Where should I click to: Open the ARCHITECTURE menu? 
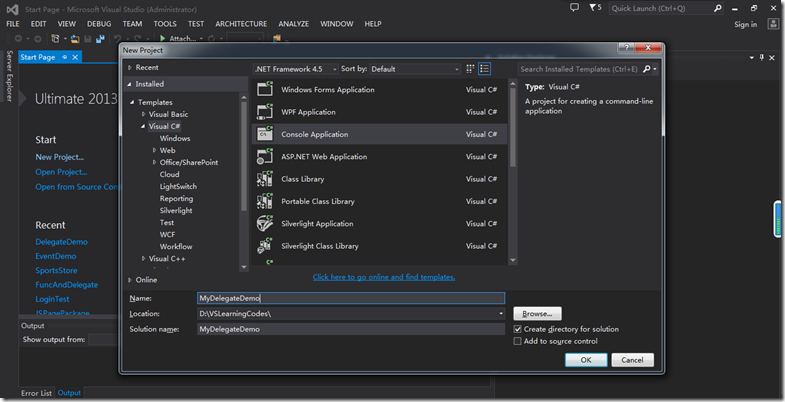241,24
